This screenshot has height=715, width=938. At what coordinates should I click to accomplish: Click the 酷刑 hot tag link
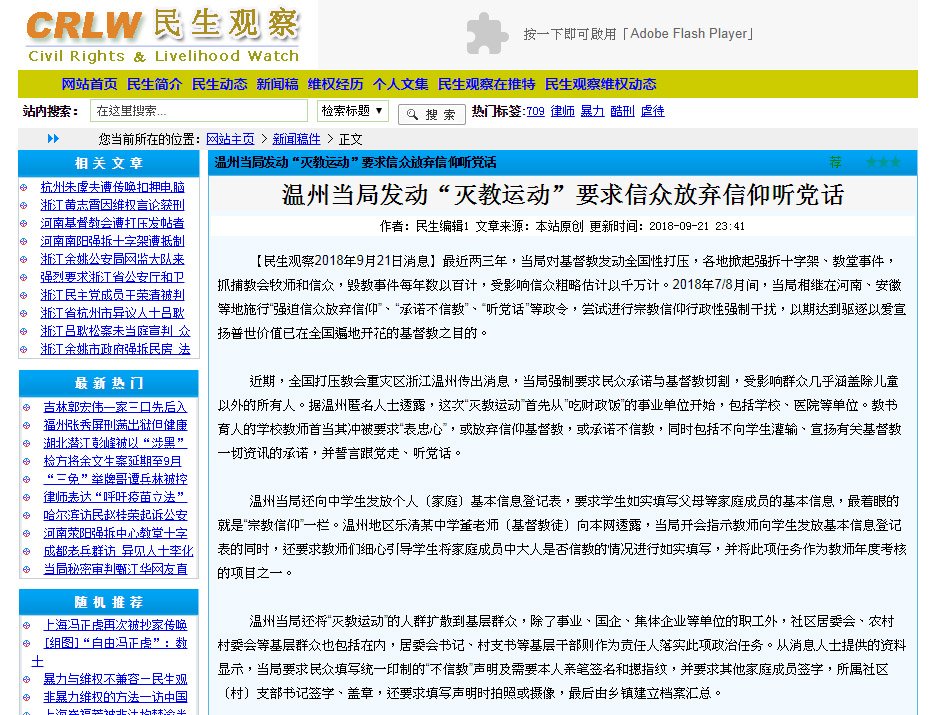pos(622,111)
